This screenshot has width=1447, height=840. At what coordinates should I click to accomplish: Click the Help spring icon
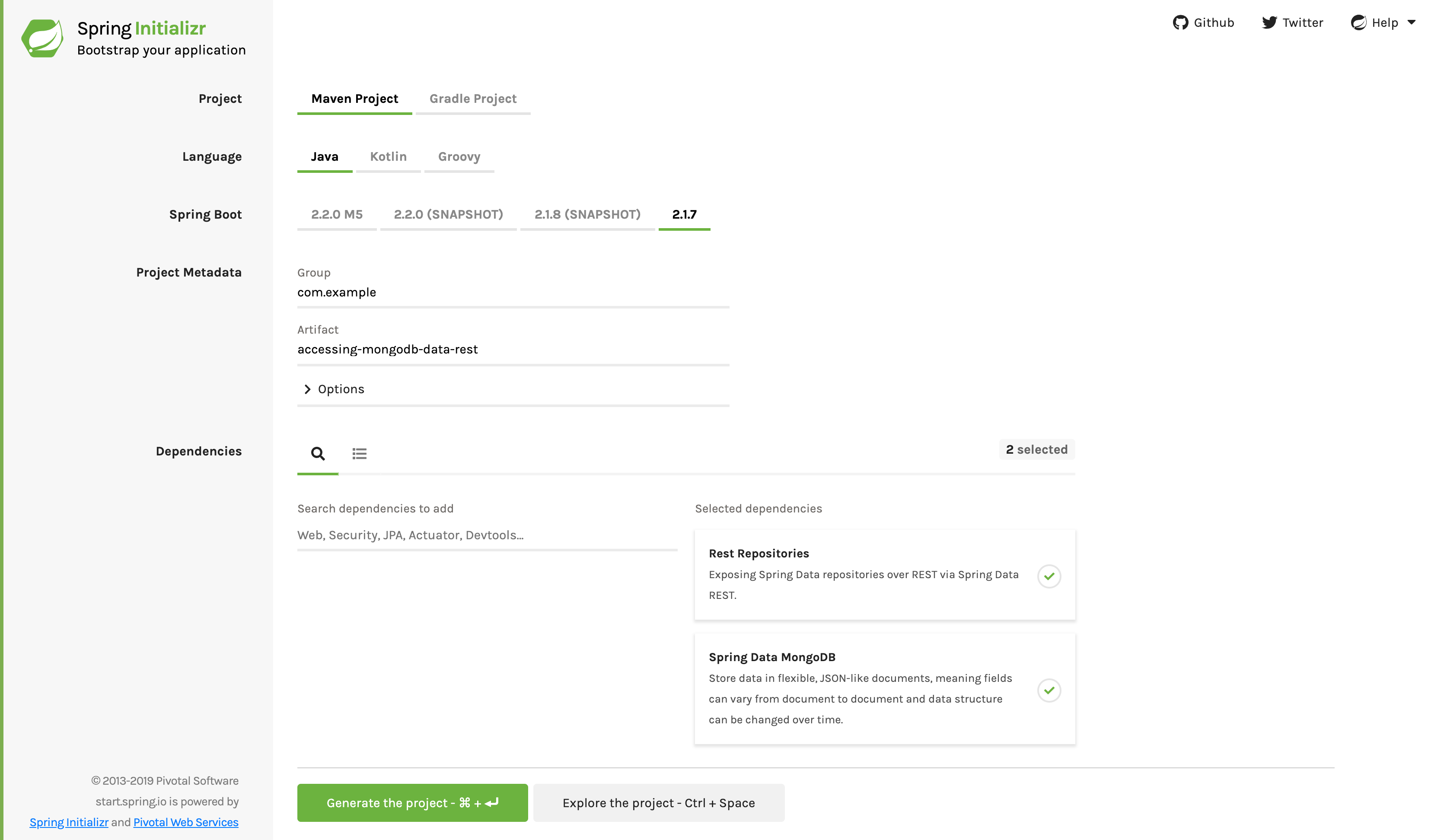click(x=1358, y=22)
